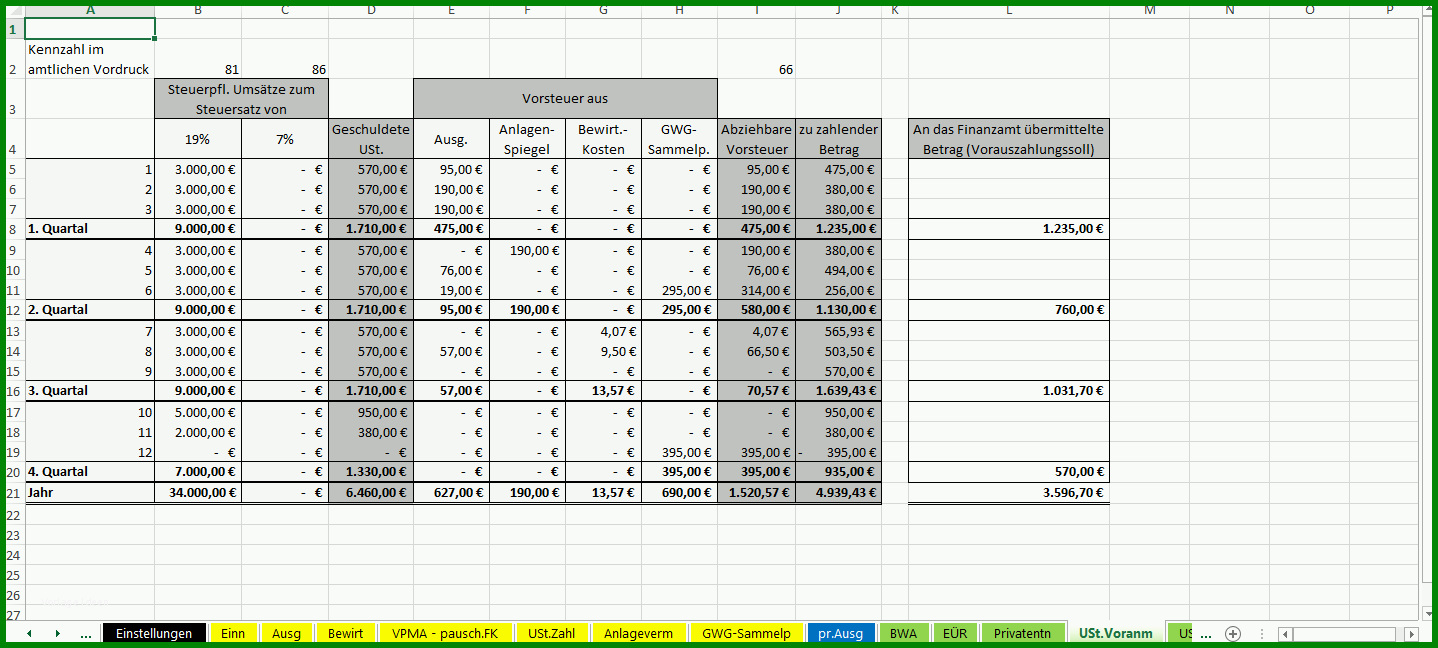Viewport: 1438px width, 648px height.
Task: Click yearly Geschuldete USt. 6.460,00 €
Action: pos(371,493)
